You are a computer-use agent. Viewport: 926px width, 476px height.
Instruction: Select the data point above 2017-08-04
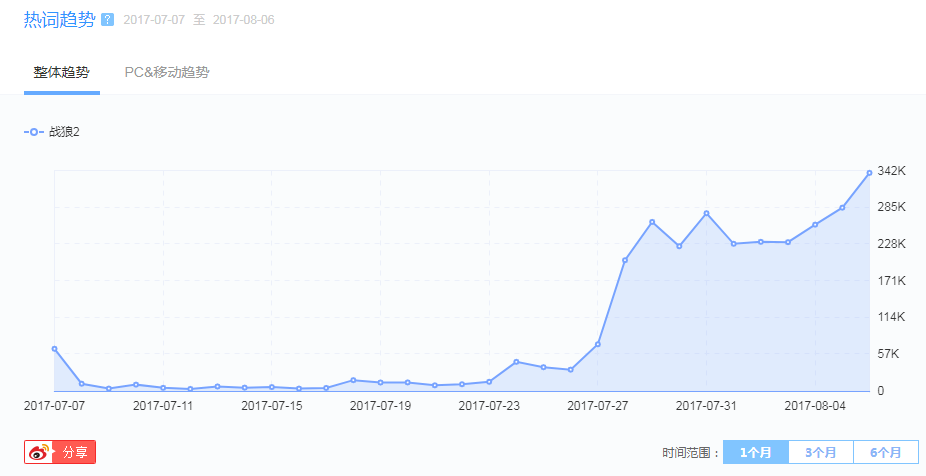815,225
